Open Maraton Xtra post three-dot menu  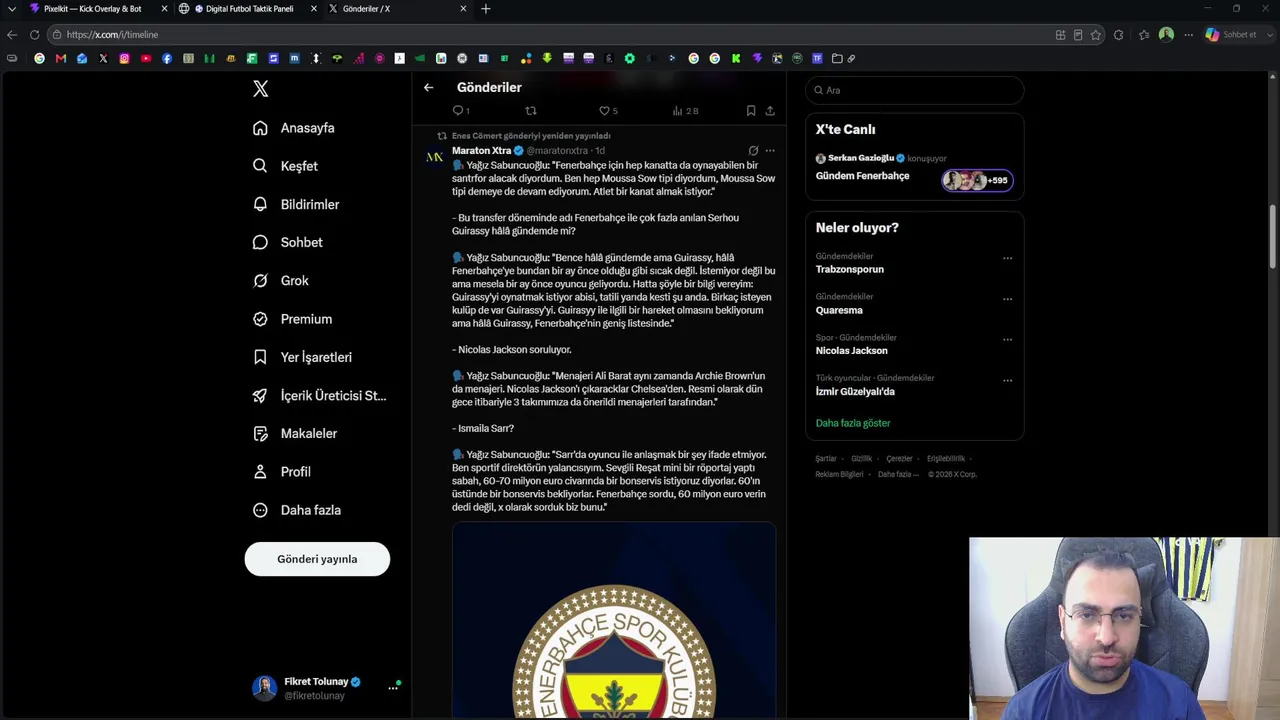(770, 151)
